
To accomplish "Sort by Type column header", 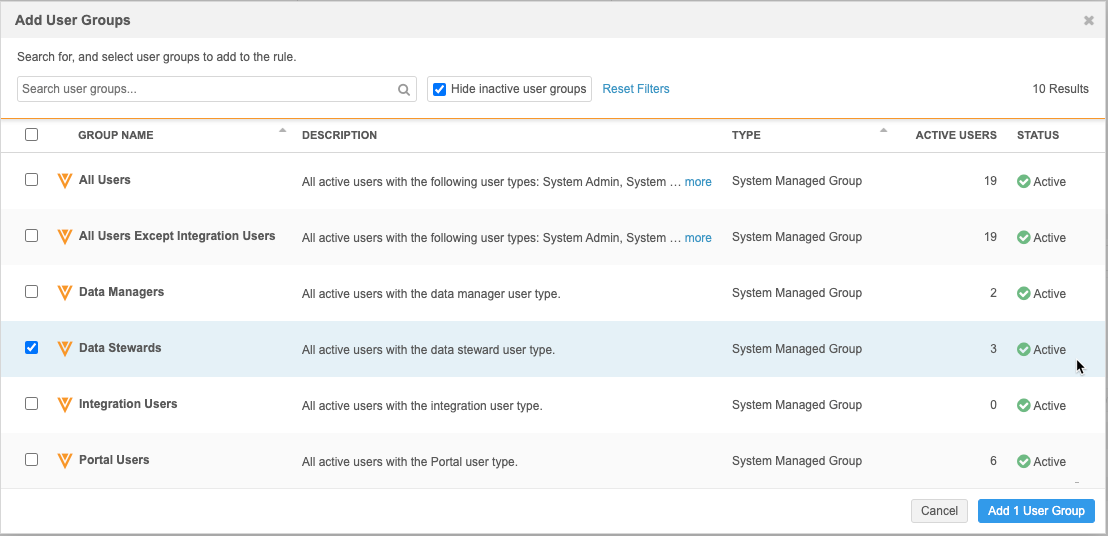I will [x=746, y=135].
